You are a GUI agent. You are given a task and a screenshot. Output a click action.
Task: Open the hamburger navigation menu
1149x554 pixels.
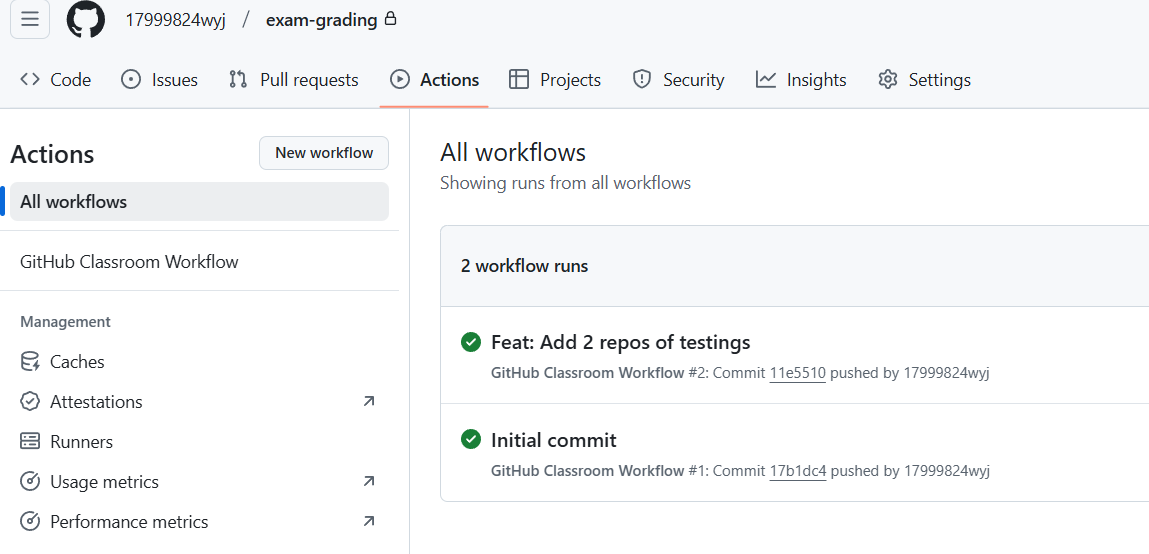tap(30, 20)
